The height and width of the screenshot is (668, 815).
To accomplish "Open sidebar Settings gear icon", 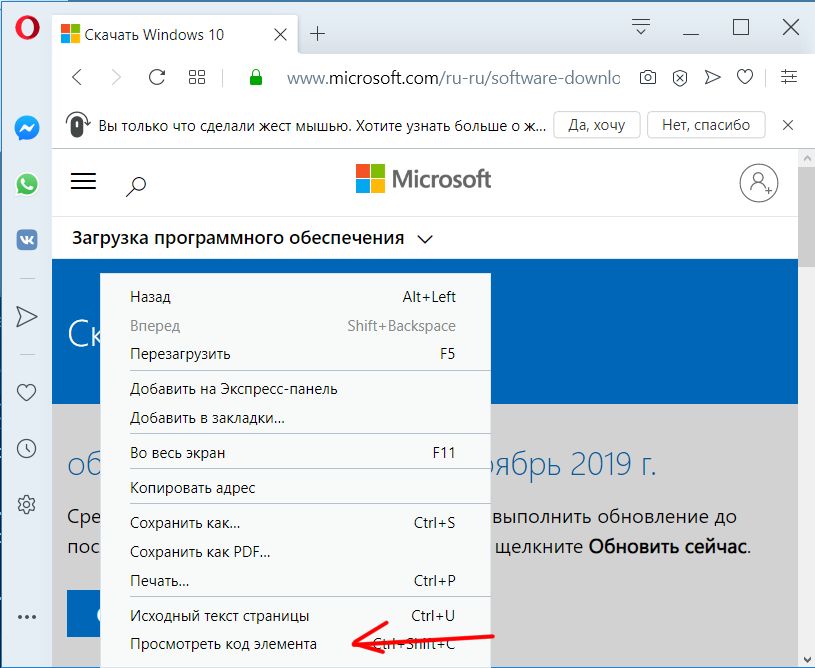I will click(27, 503).
